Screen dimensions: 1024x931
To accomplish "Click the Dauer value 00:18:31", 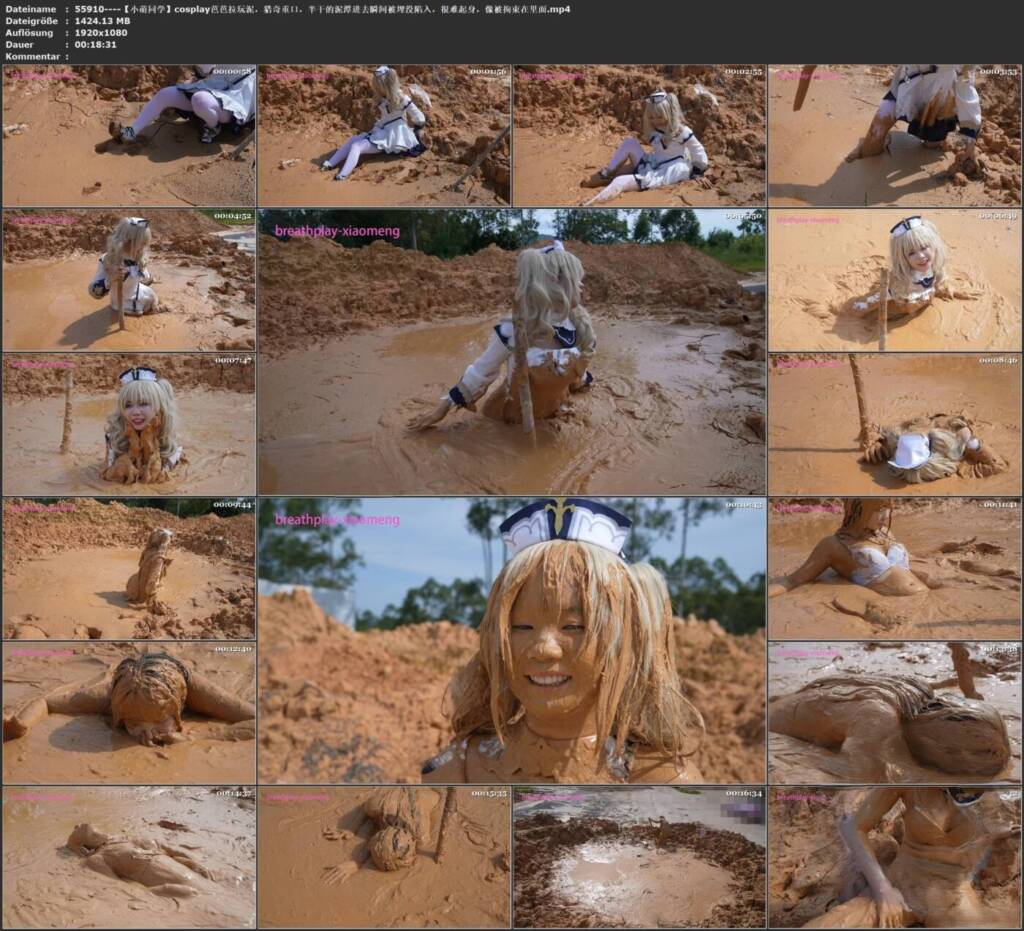I will pyautogui.click(x=95, y=44).
